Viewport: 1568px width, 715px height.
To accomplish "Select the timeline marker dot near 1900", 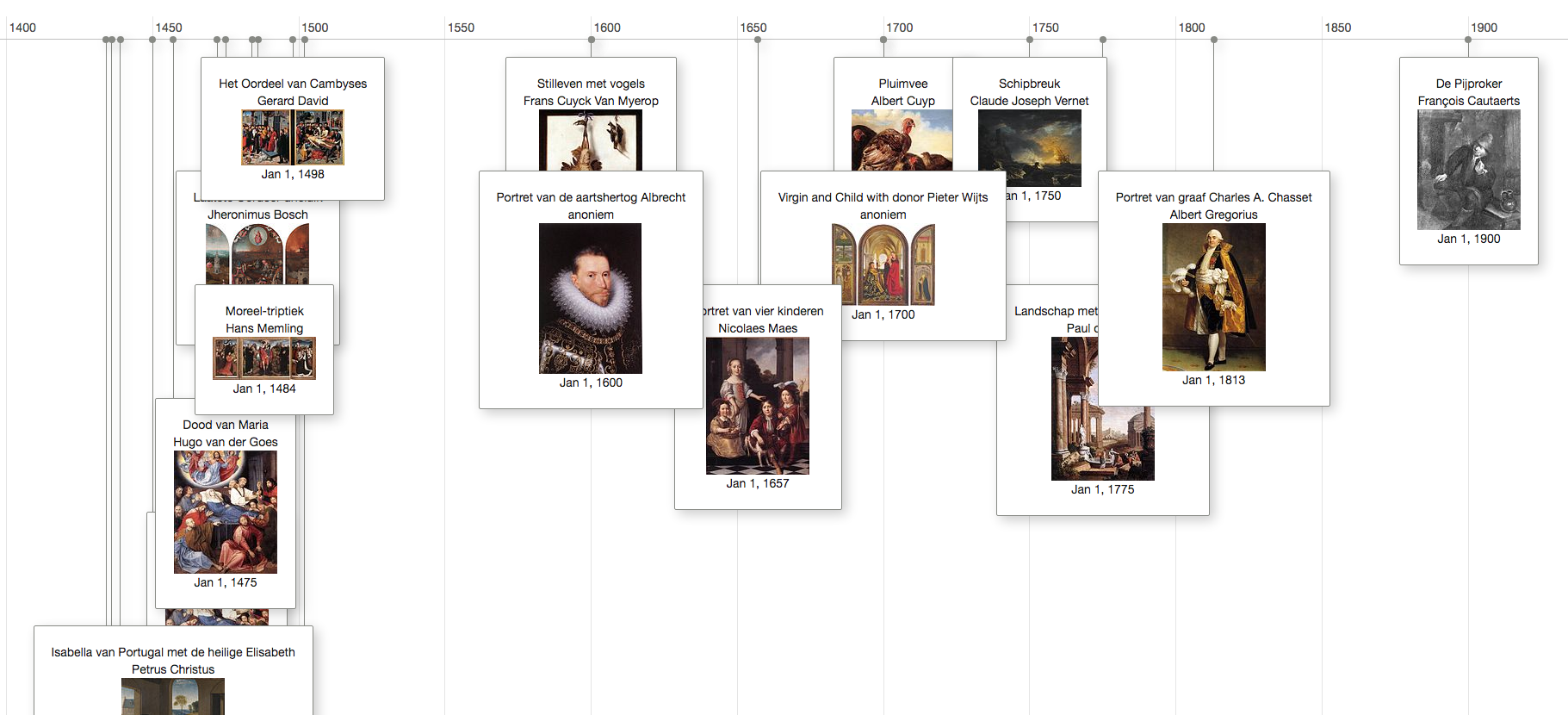I will (1469, 40).
